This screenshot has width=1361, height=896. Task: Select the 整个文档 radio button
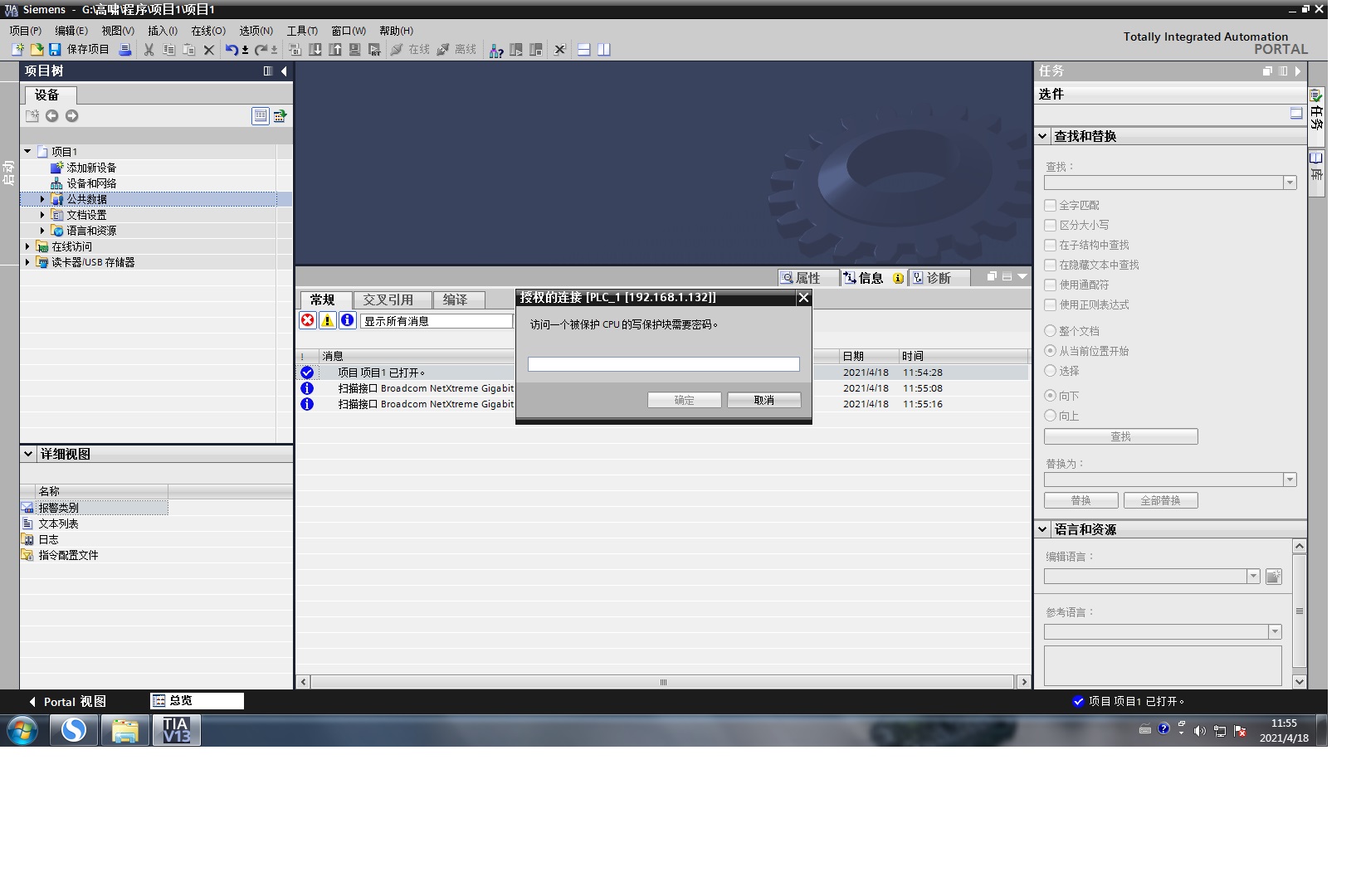[x=1051, y=331]
